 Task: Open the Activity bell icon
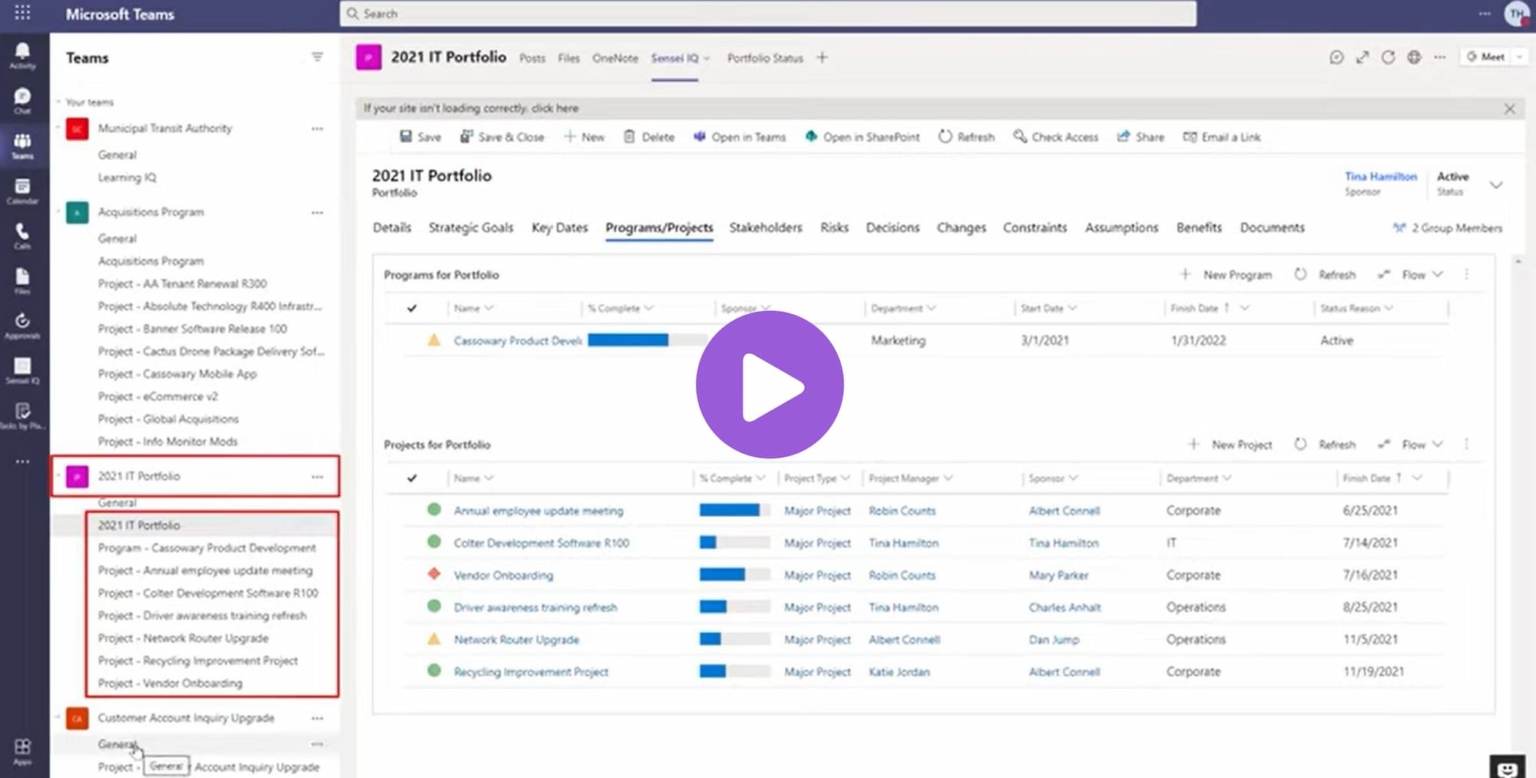pos(22,55)
